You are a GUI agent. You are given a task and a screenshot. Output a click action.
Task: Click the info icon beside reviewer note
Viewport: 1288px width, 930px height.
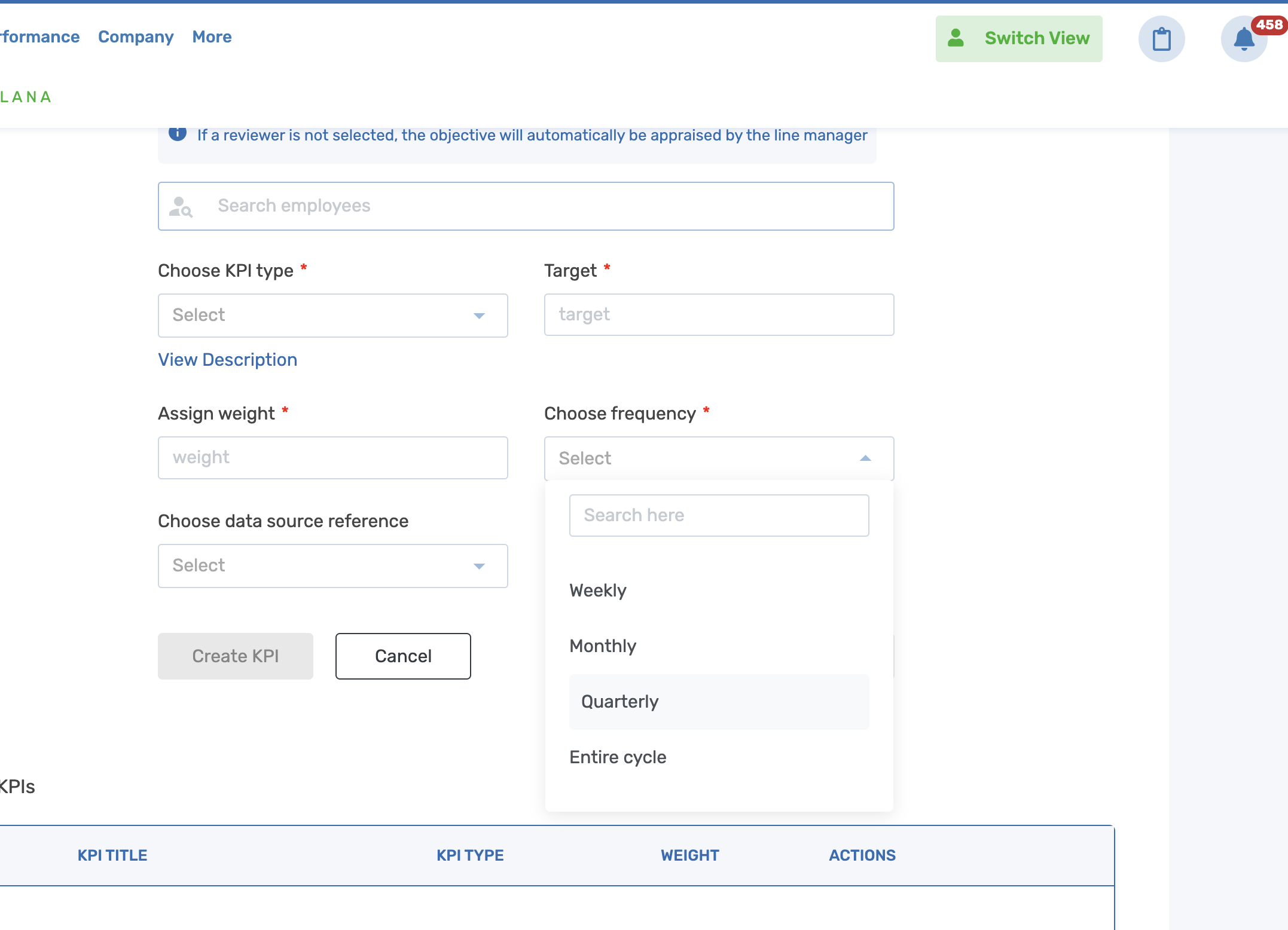[x=178, y=133]
